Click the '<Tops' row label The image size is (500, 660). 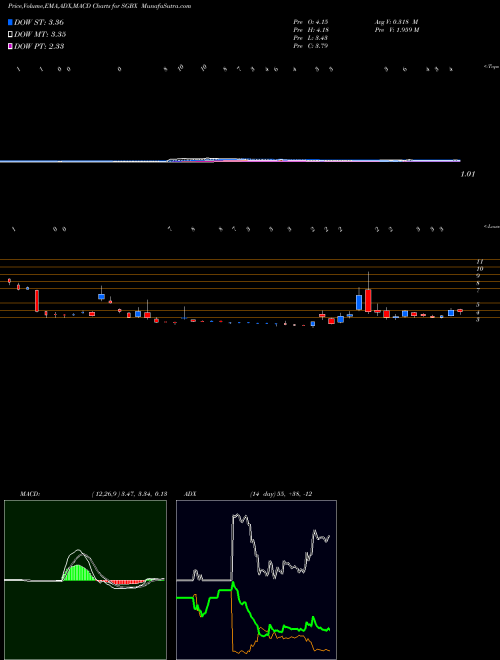(491, 67)
